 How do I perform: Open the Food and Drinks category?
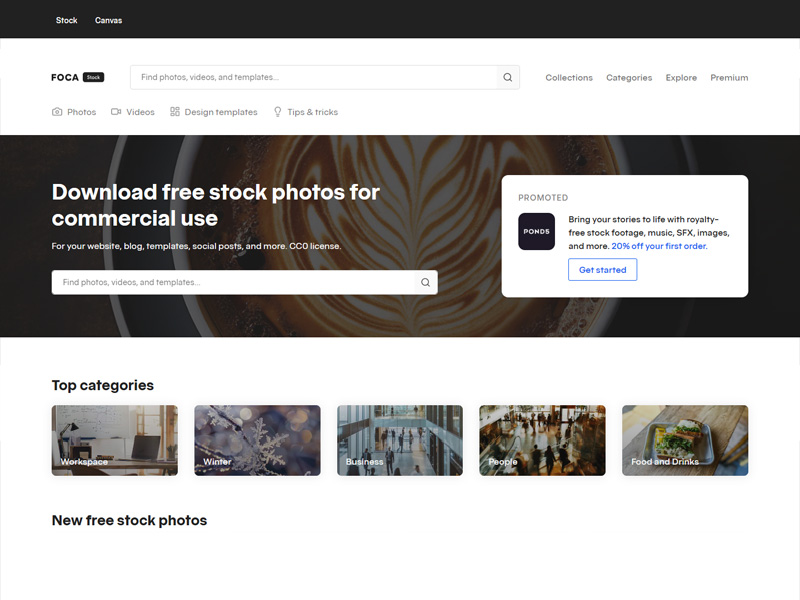click(685, 440)
